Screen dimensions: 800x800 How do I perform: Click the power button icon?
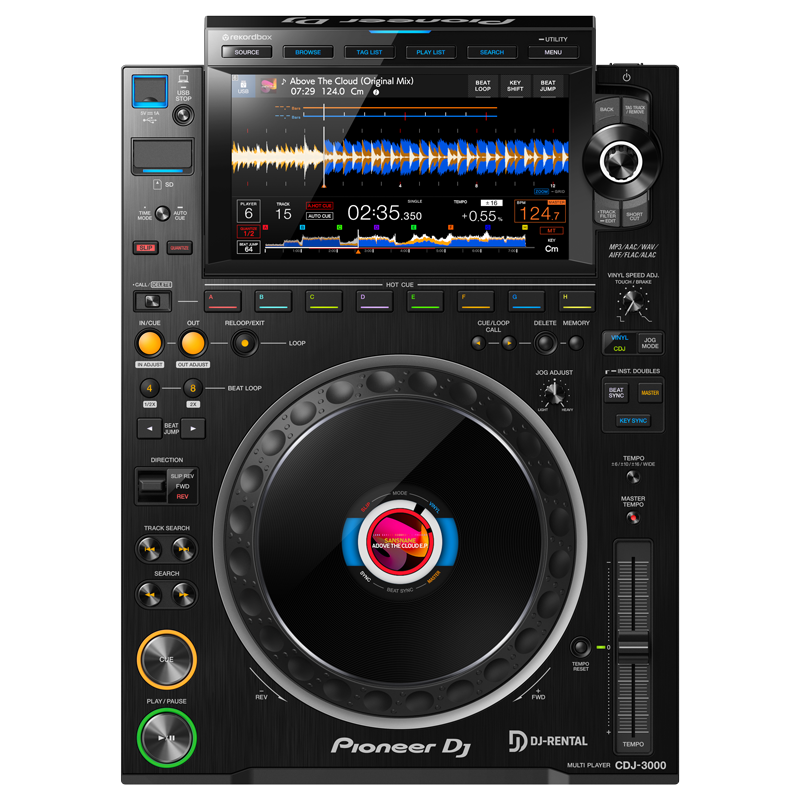627,77
